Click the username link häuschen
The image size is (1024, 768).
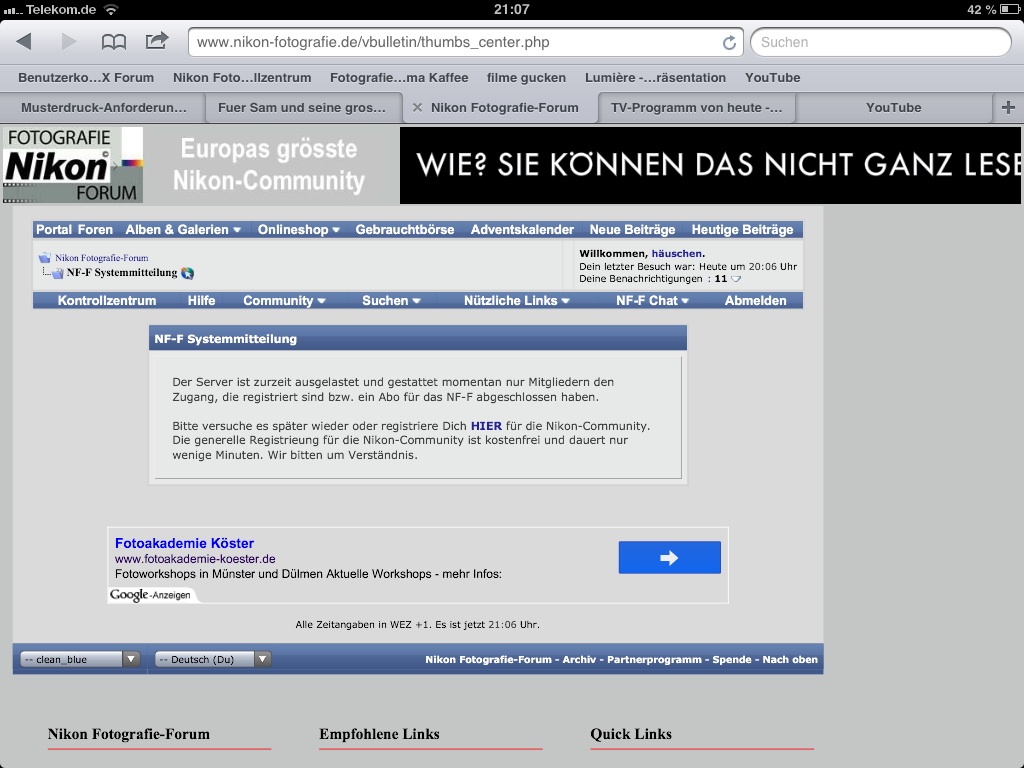677,253
